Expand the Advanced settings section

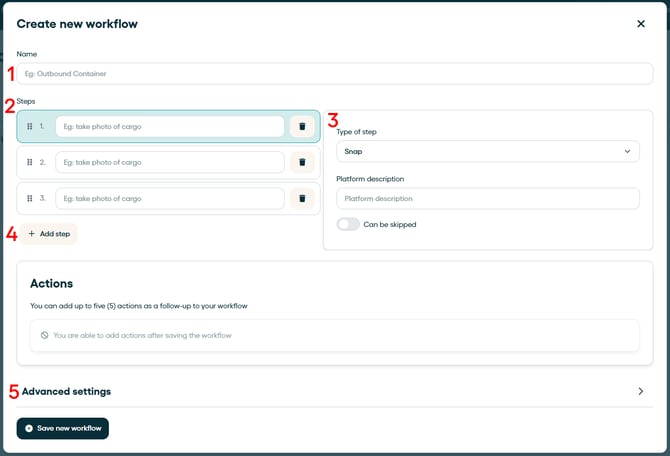[x=66, y=391]
